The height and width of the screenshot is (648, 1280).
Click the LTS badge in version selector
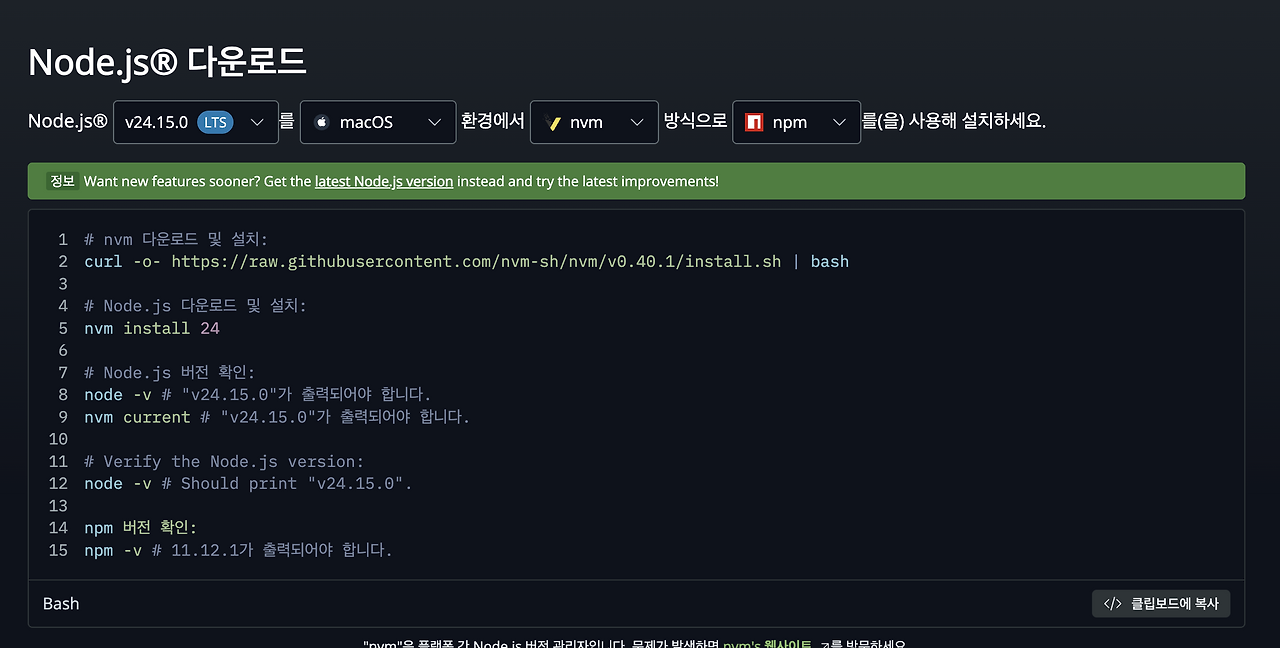coord(216,122)
